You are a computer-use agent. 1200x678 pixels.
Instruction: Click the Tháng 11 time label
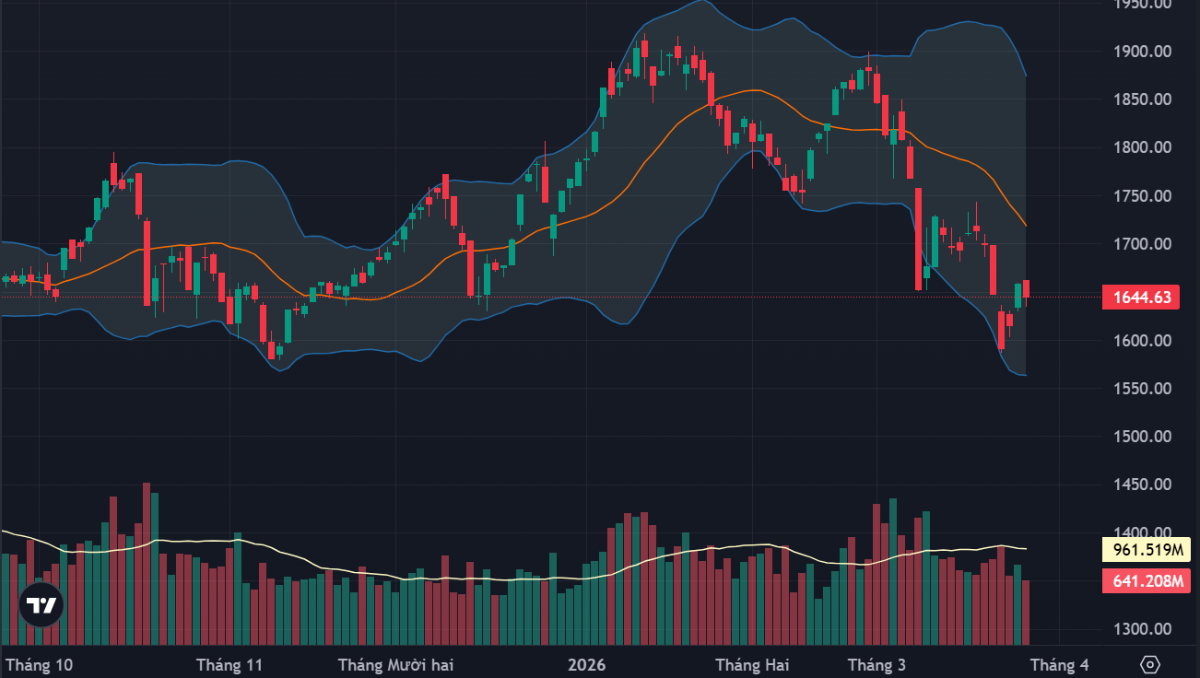click(x=229, y=664)
